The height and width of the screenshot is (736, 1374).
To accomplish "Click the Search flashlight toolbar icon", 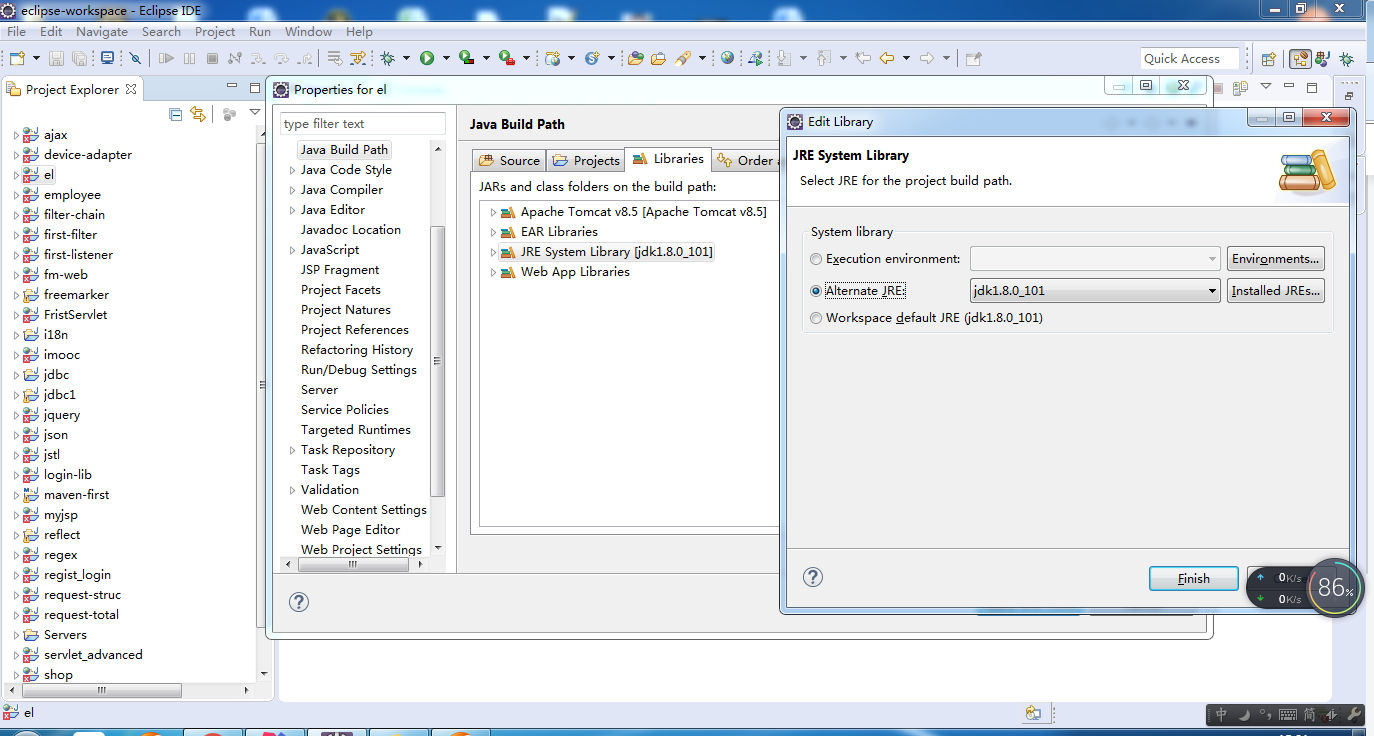I will point(683,59).
